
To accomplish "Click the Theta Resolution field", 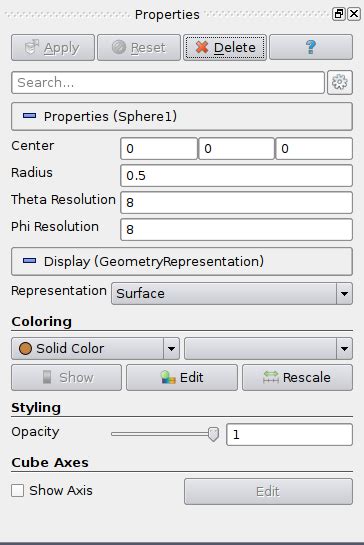I will pos(236,203).
